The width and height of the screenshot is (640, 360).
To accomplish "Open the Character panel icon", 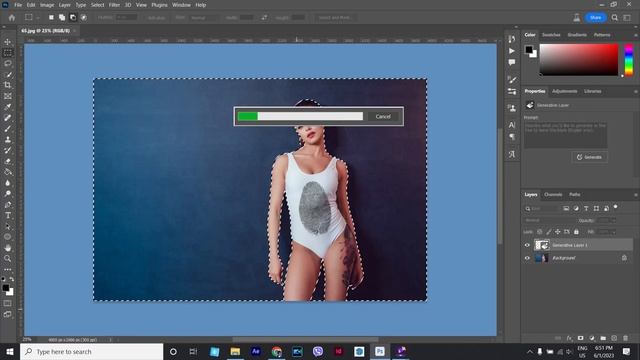I will 512,125.
